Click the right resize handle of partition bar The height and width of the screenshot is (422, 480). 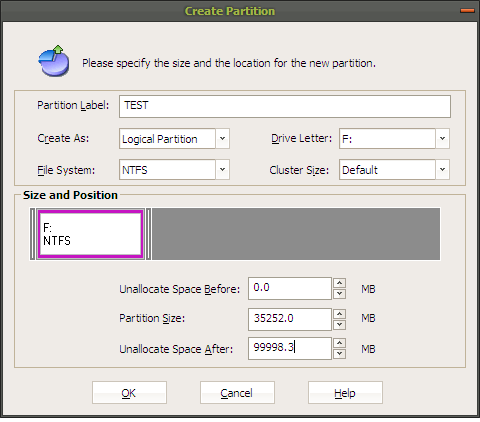coord(149,234)
